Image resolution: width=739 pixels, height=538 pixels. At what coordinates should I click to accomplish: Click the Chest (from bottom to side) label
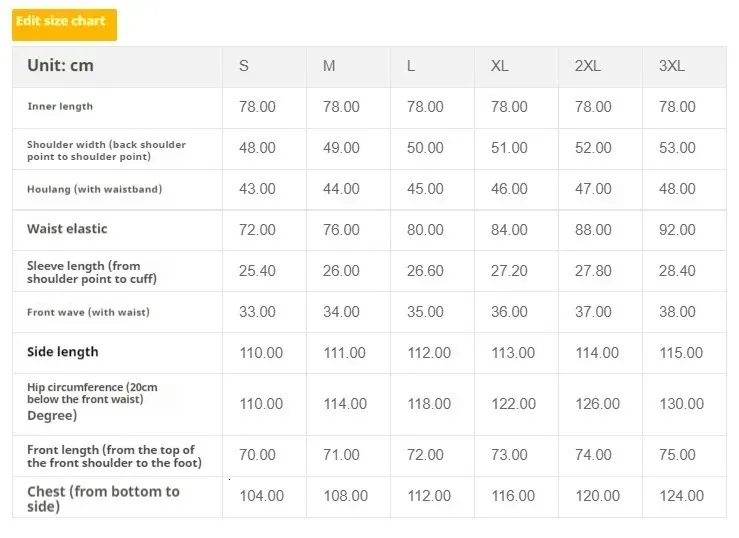[103, 498]
